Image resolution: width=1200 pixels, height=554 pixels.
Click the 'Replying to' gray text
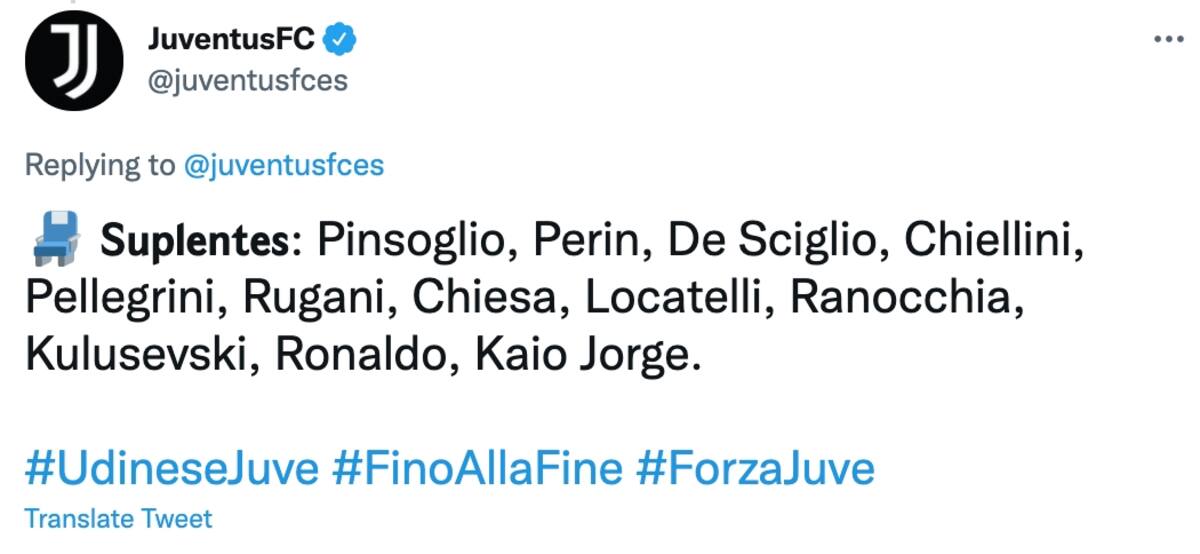click(100, 165)
